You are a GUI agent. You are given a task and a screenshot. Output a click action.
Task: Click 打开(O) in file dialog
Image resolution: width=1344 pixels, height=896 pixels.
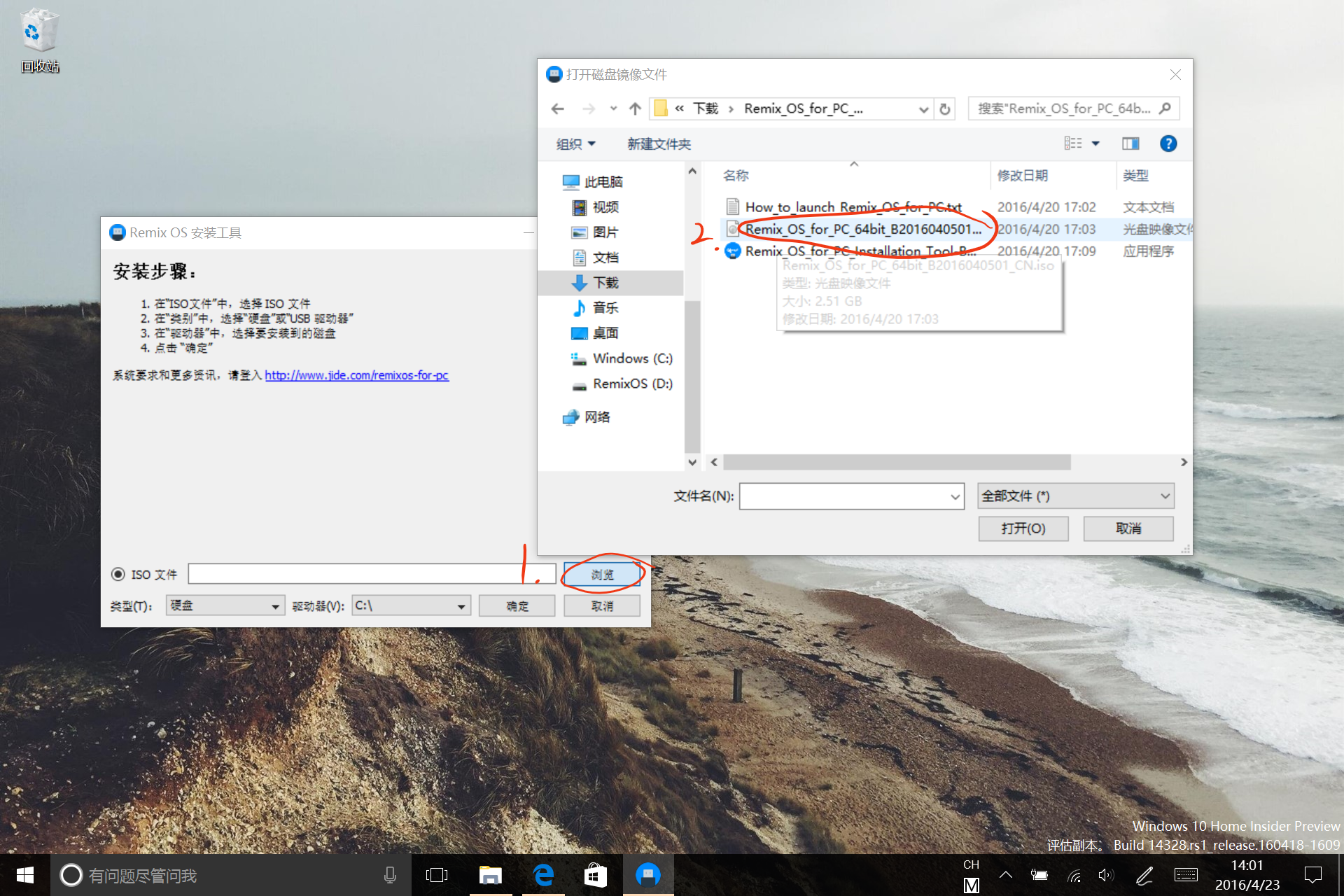click(1023, 528)
